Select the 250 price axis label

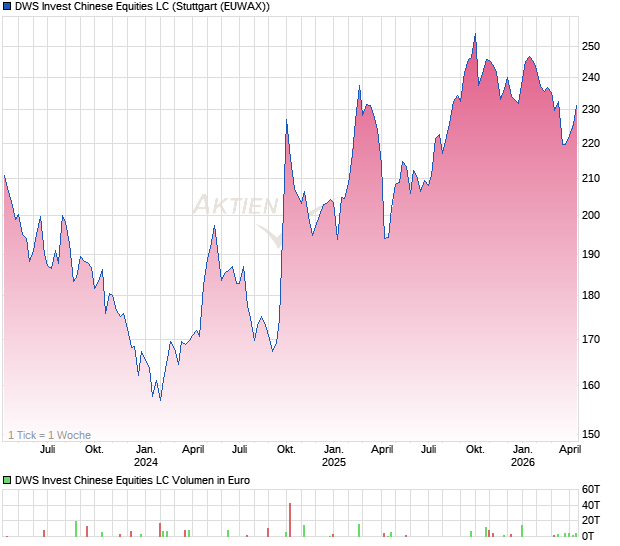[591, 46]
